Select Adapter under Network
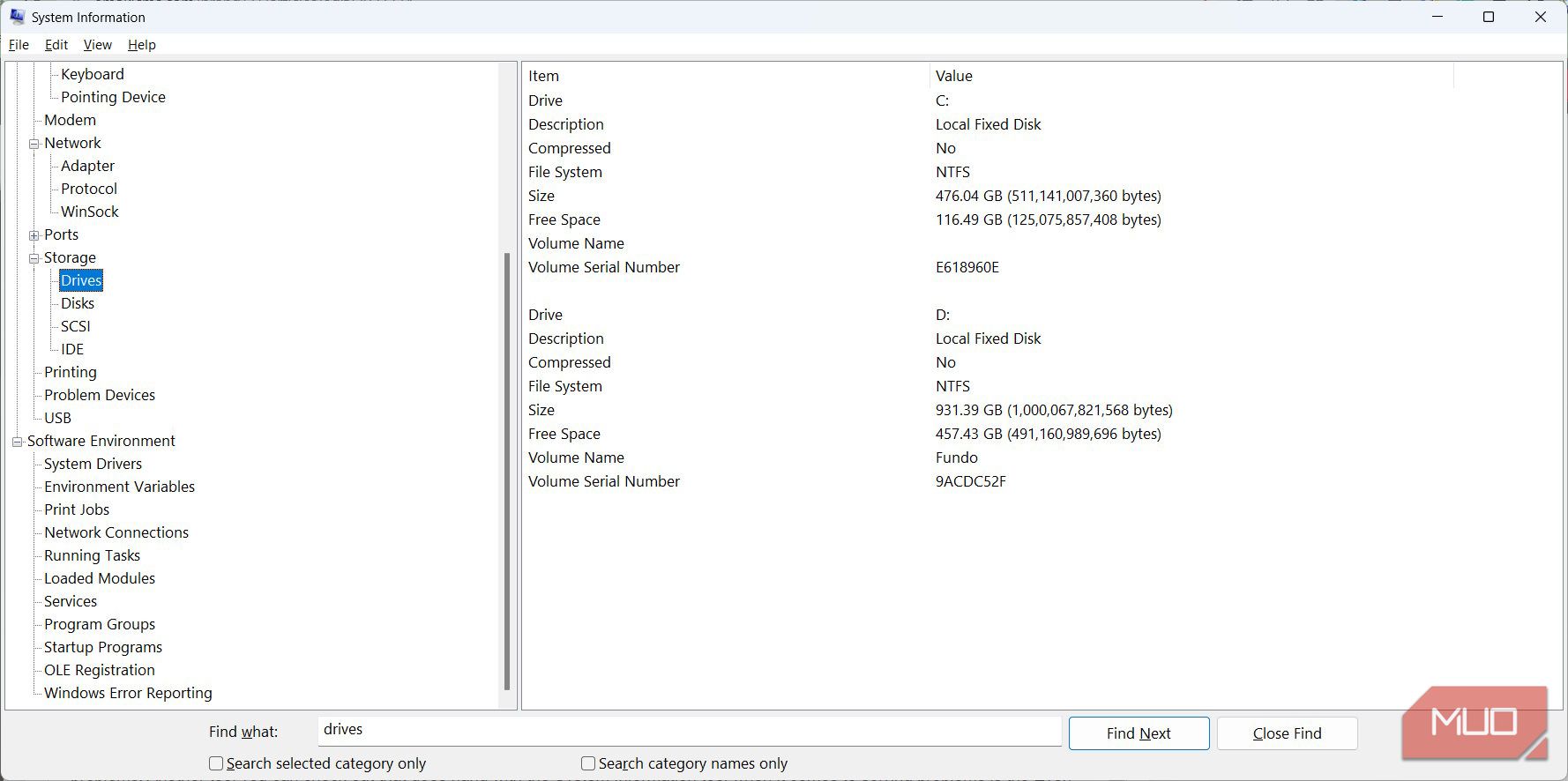Image resolution: width=1568 pixels, height=781 pixels. 87,166
